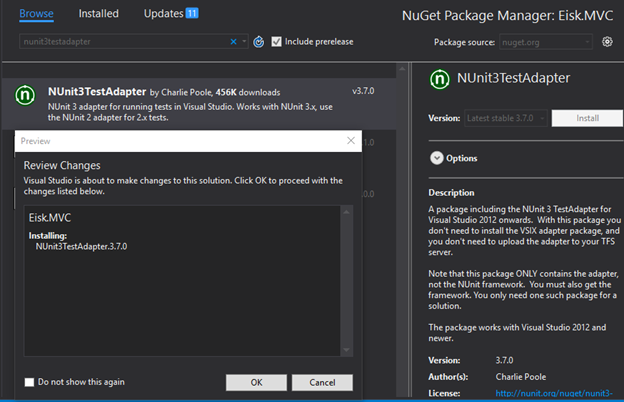
Task: Open the search box history dropdown arrow
Action: (244, 41)
